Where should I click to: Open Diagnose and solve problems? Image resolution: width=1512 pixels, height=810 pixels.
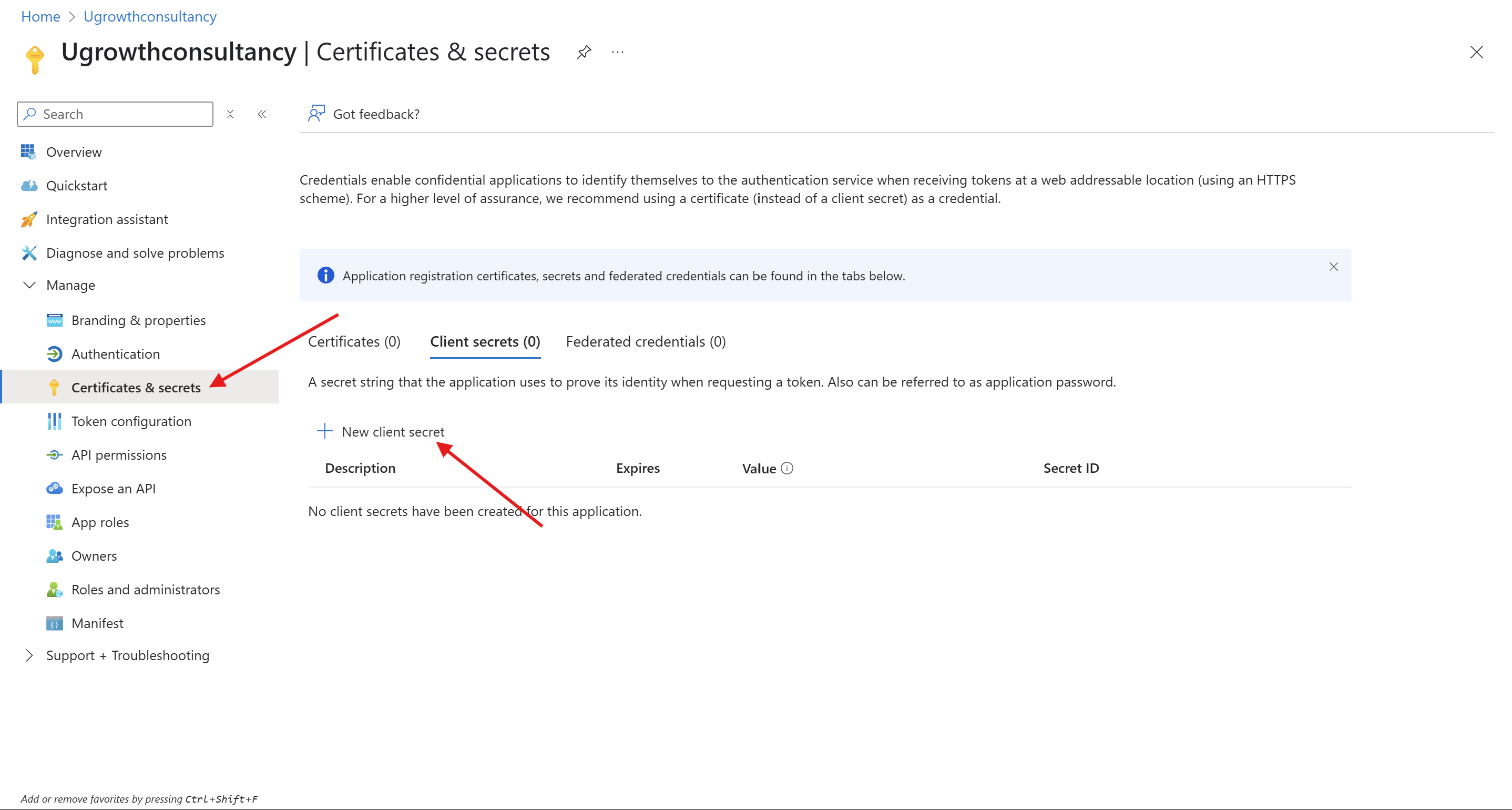click(135, 252)
